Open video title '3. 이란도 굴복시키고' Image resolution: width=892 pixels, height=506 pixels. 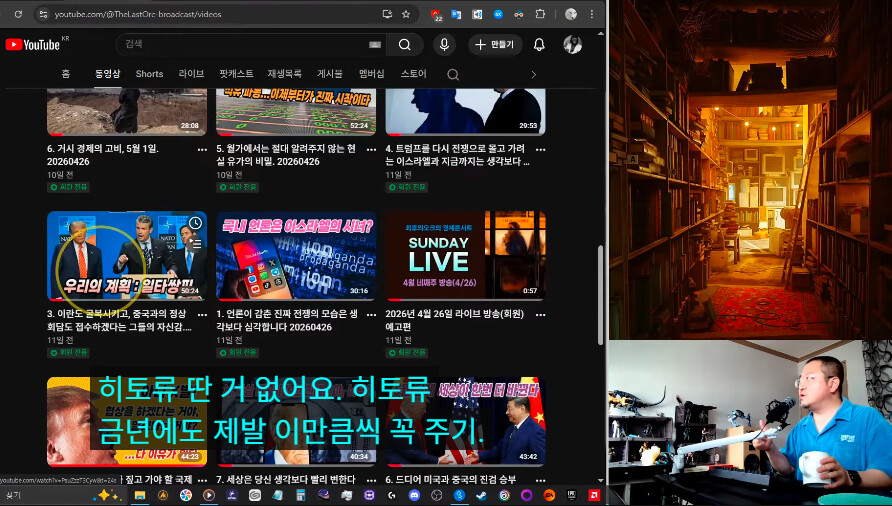[119, 320]
